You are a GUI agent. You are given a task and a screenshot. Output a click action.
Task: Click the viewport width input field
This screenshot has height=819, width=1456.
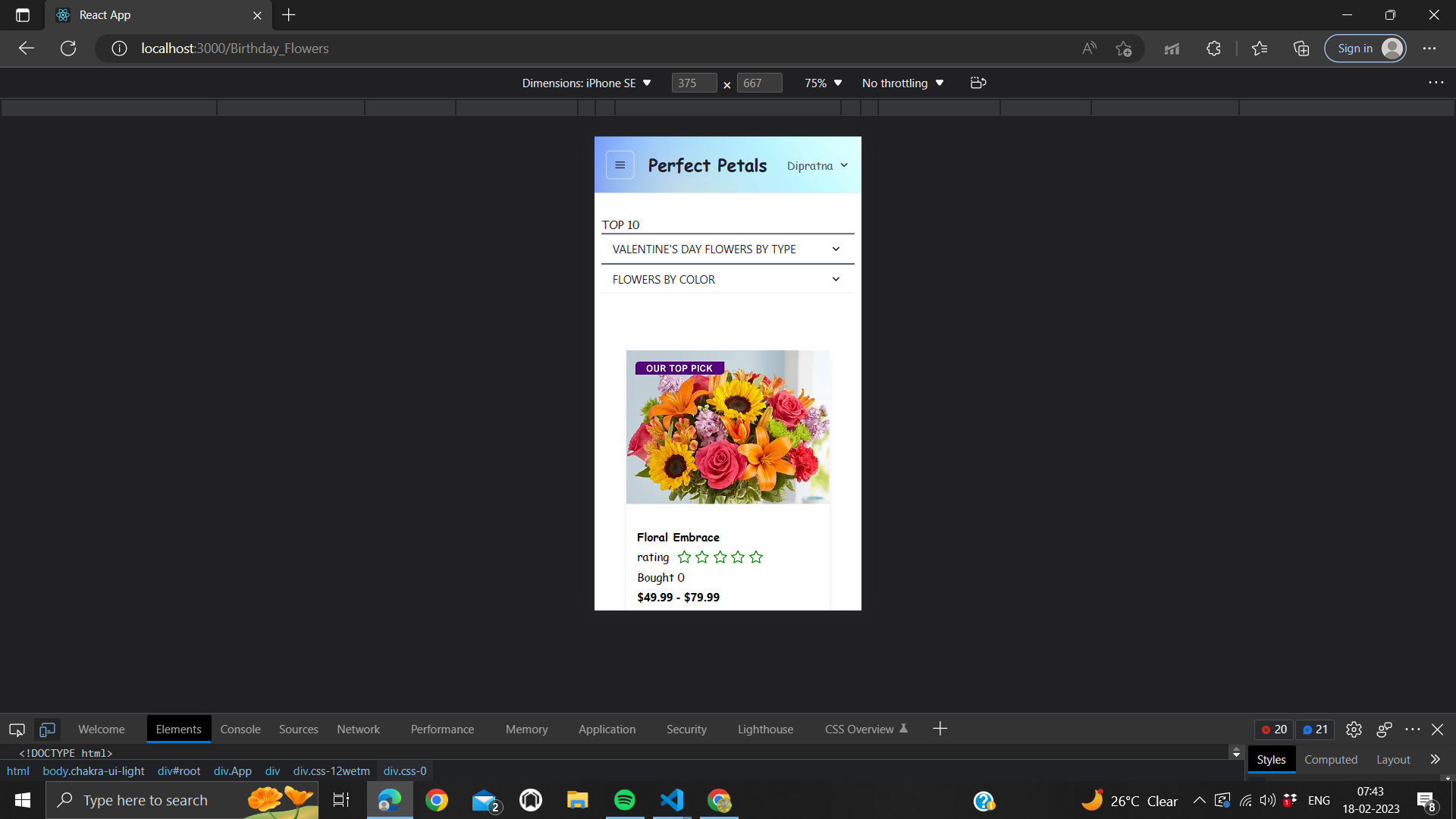click(693, 83)
